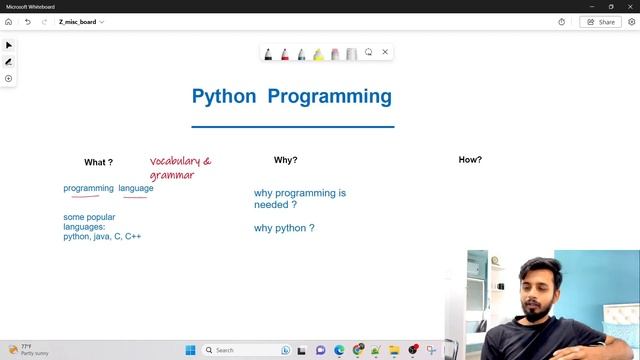Select the red pen in the inking toolbar
640x360 pixels.
click(x=285, y=54)
